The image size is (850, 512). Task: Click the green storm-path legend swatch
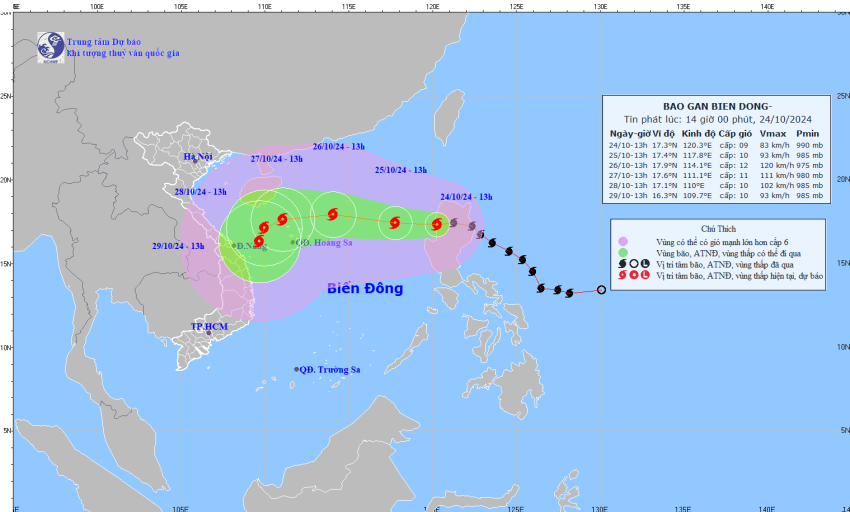click(x=623, y=253)
